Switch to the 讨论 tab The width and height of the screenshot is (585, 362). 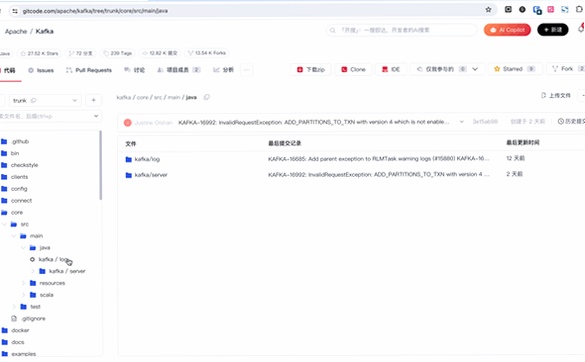point(135,70)
